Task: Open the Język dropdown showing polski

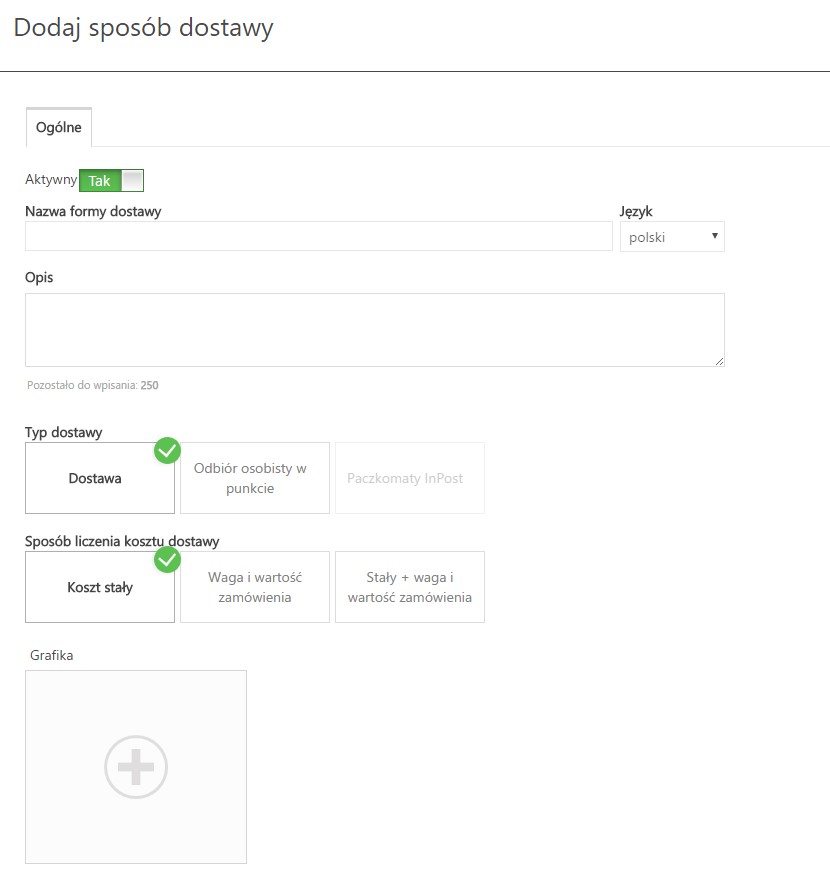Action: (672, 237)
